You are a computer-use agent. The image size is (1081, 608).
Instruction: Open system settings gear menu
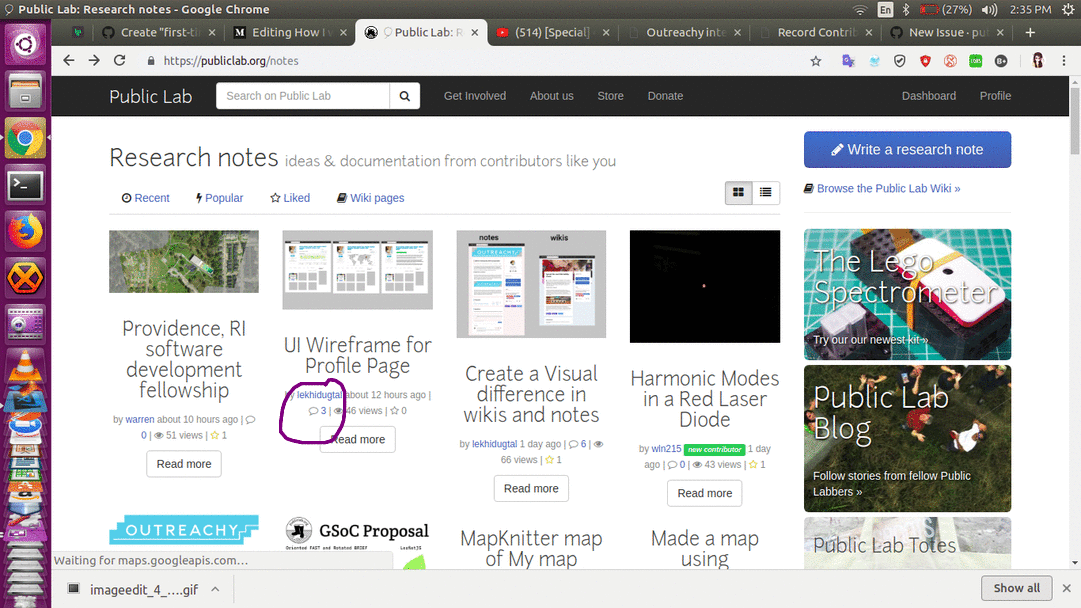click(x=1068, y=10)
